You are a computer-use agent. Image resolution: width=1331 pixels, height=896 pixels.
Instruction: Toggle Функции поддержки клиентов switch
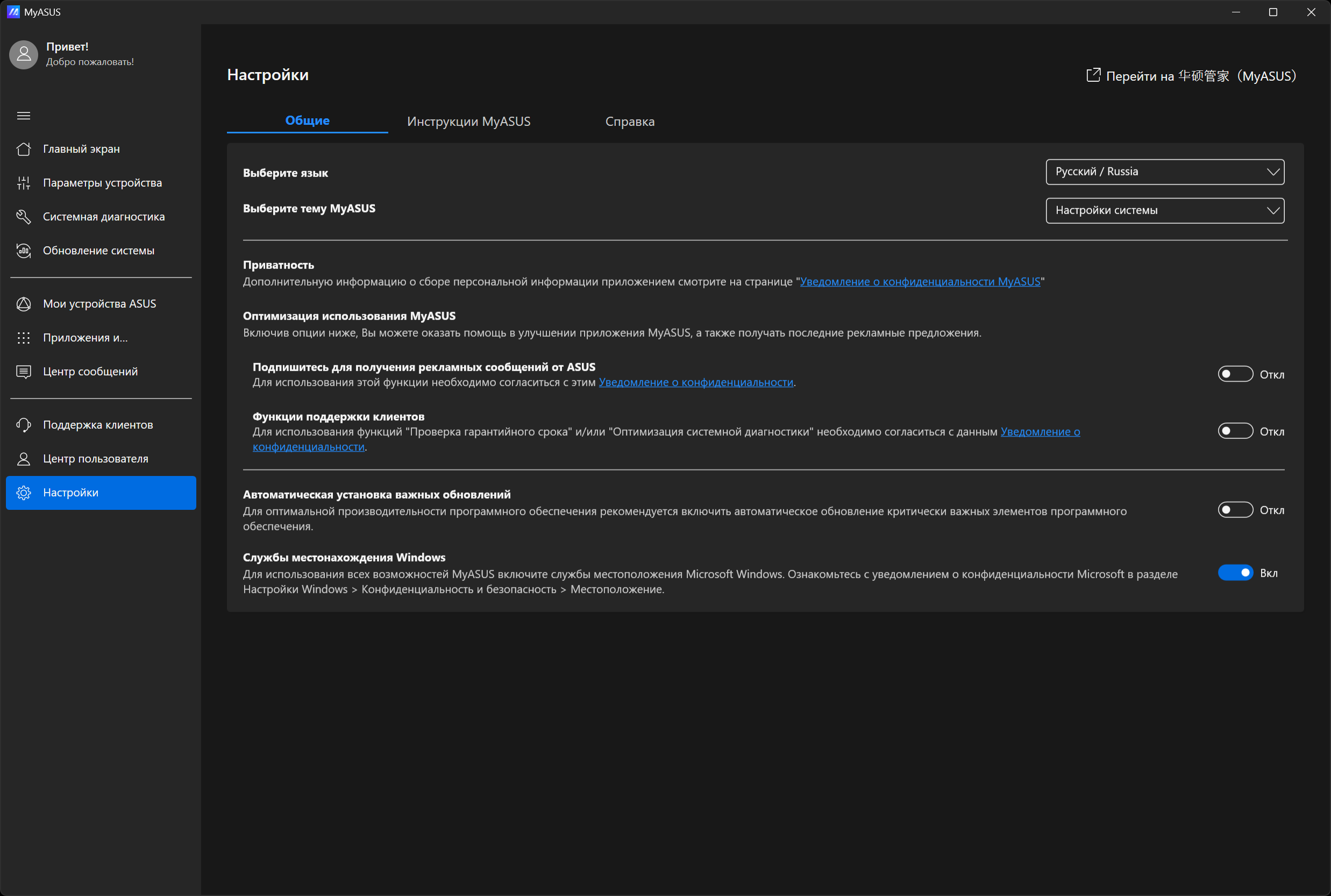1234,431
